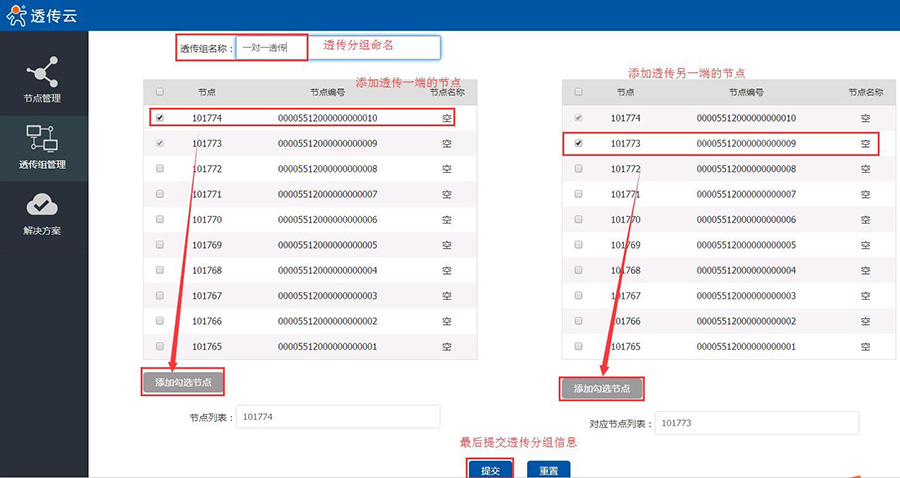Click the 对应节点列表 text field

click(756, 423)
